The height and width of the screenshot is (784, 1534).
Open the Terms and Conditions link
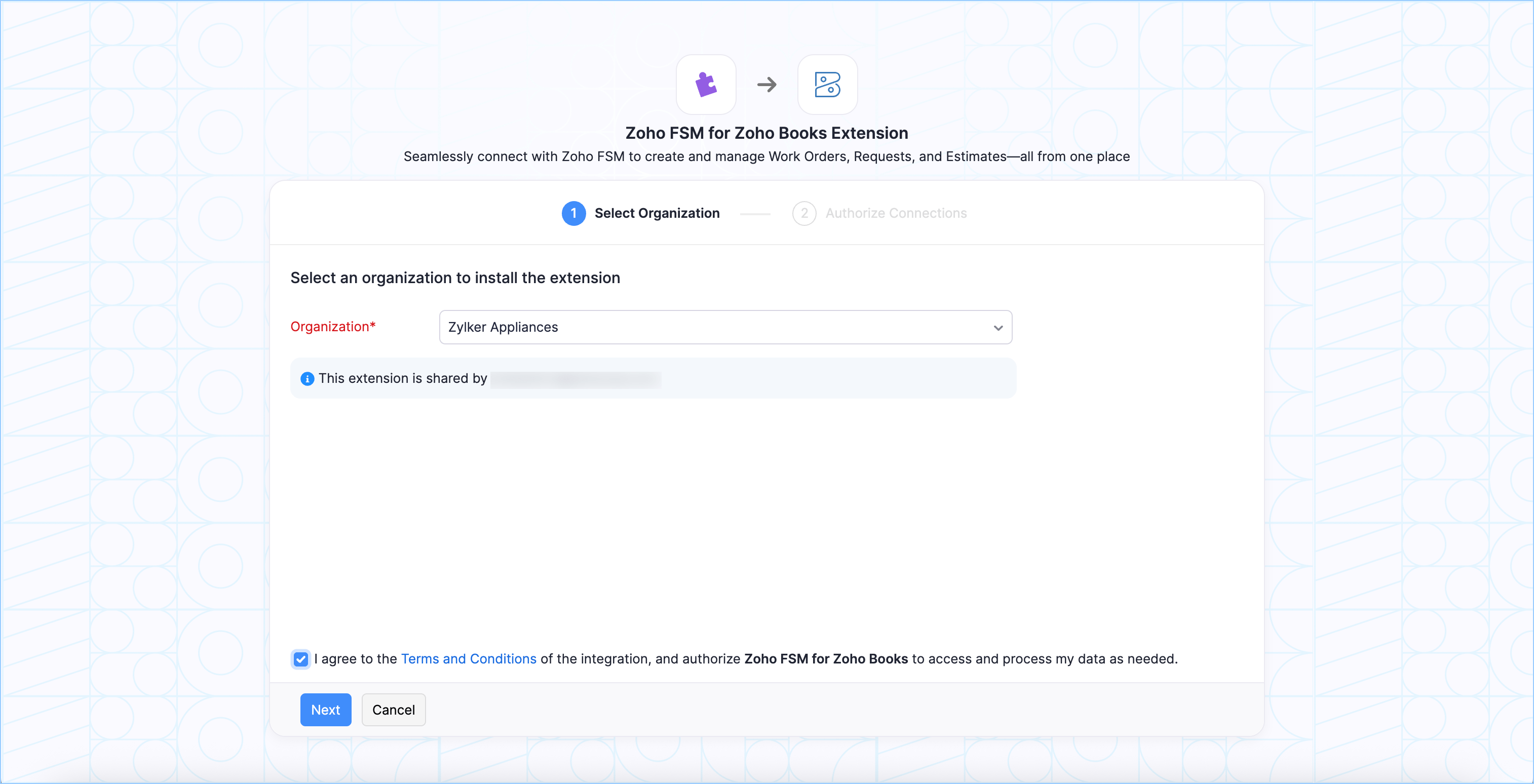(469, 659)
